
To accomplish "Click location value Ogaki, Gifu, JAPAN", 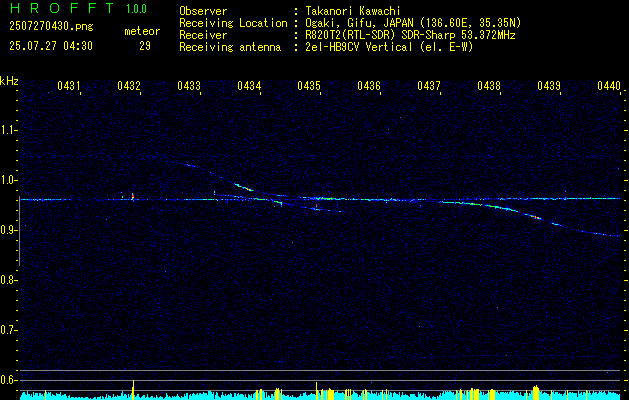I will coord(359,23).
